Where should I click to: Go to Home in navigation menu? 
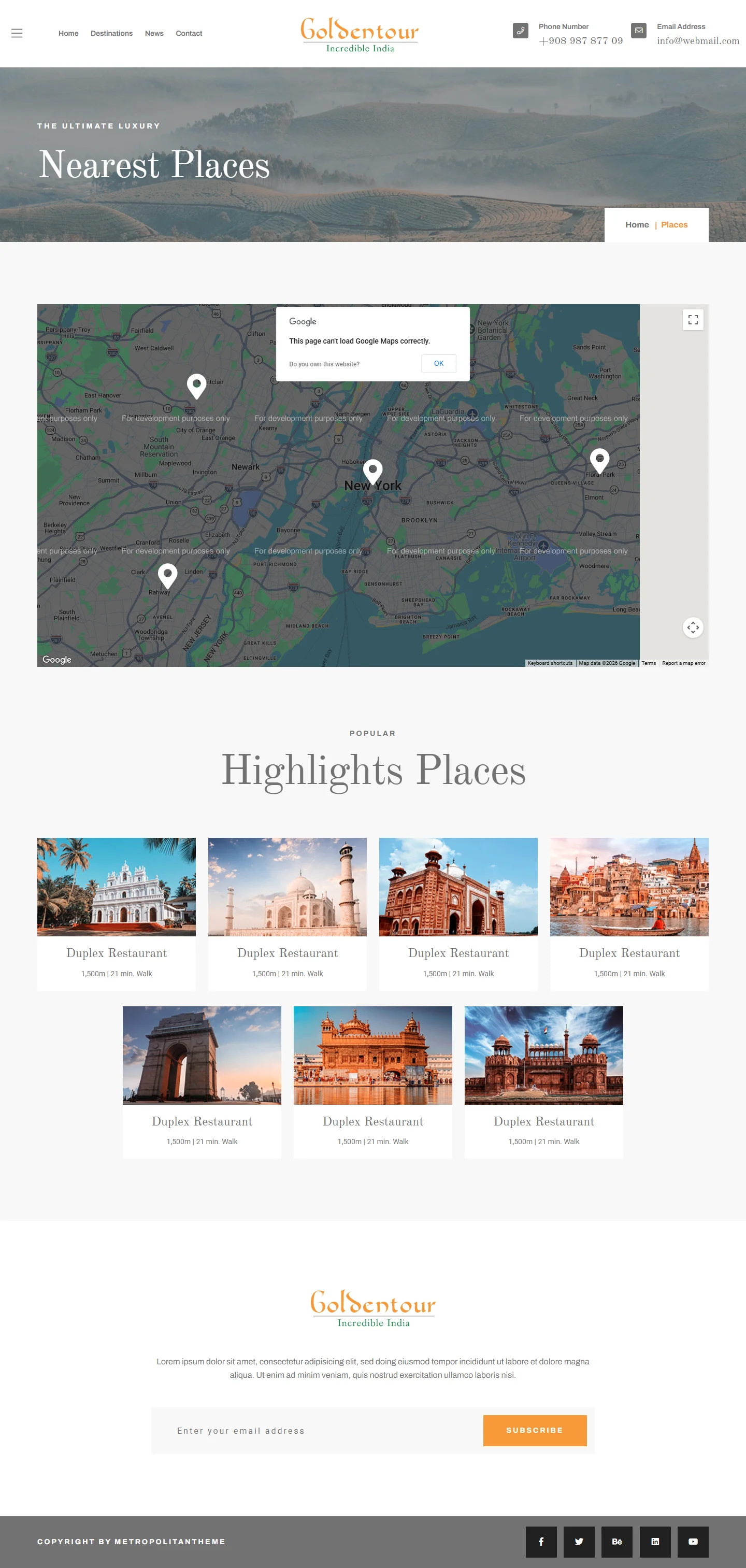click(68, 34)
